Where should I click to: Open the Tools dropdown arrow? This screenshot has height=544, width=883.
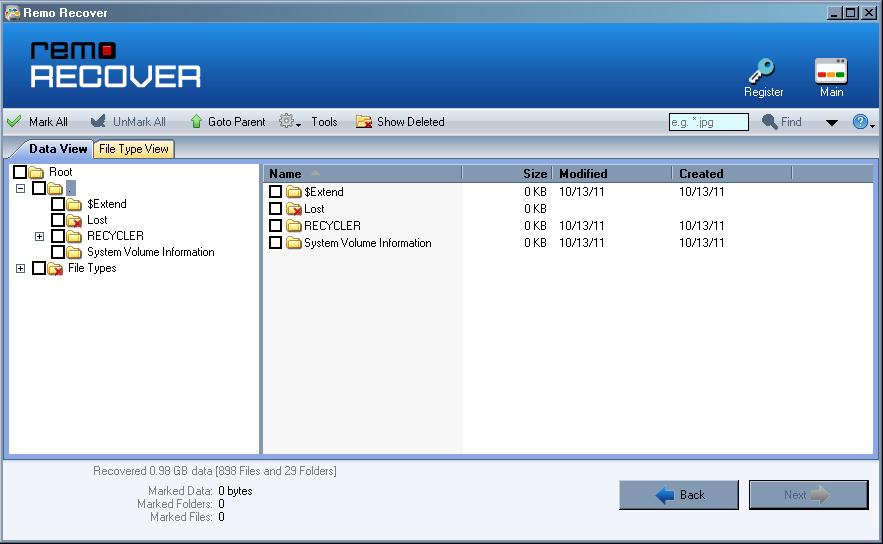[298, 125]
